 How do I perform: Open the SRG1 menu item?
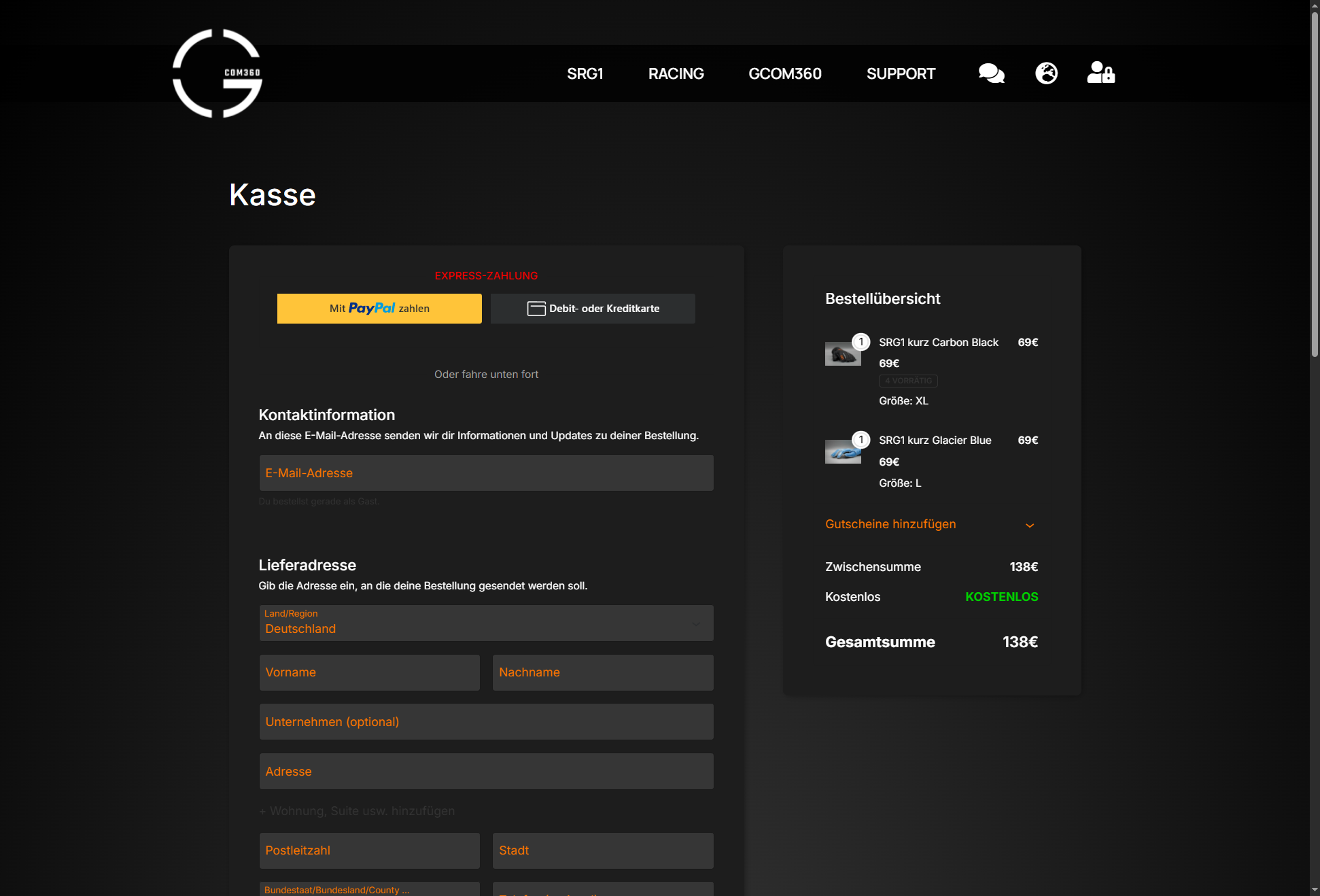pos(585,73)
